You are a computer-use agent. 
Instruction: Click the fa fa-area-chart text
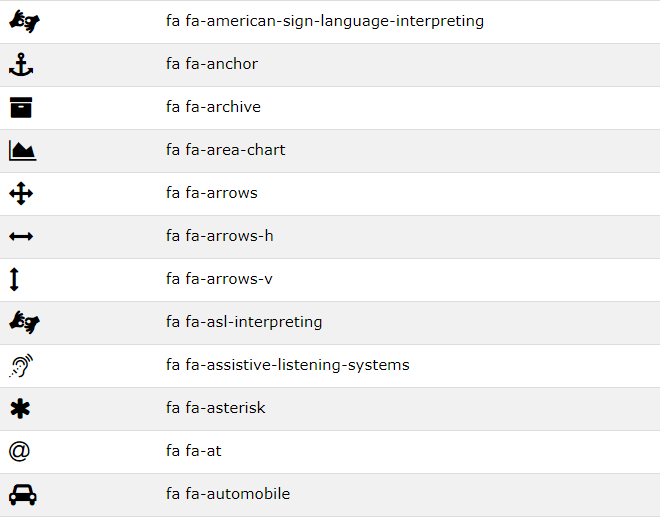click(226, 150)
